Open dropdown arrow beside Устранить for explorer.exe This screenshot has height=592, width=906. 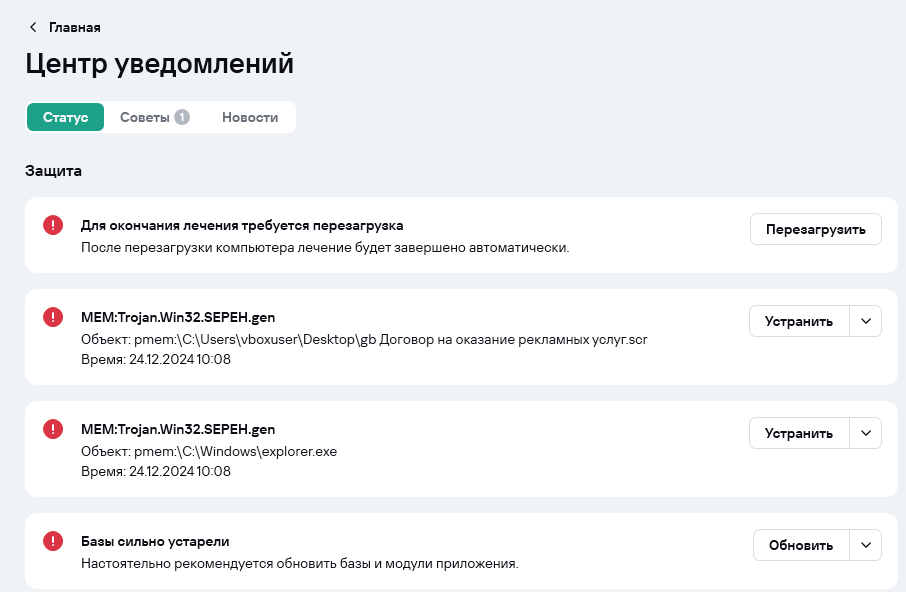[866, 433]
